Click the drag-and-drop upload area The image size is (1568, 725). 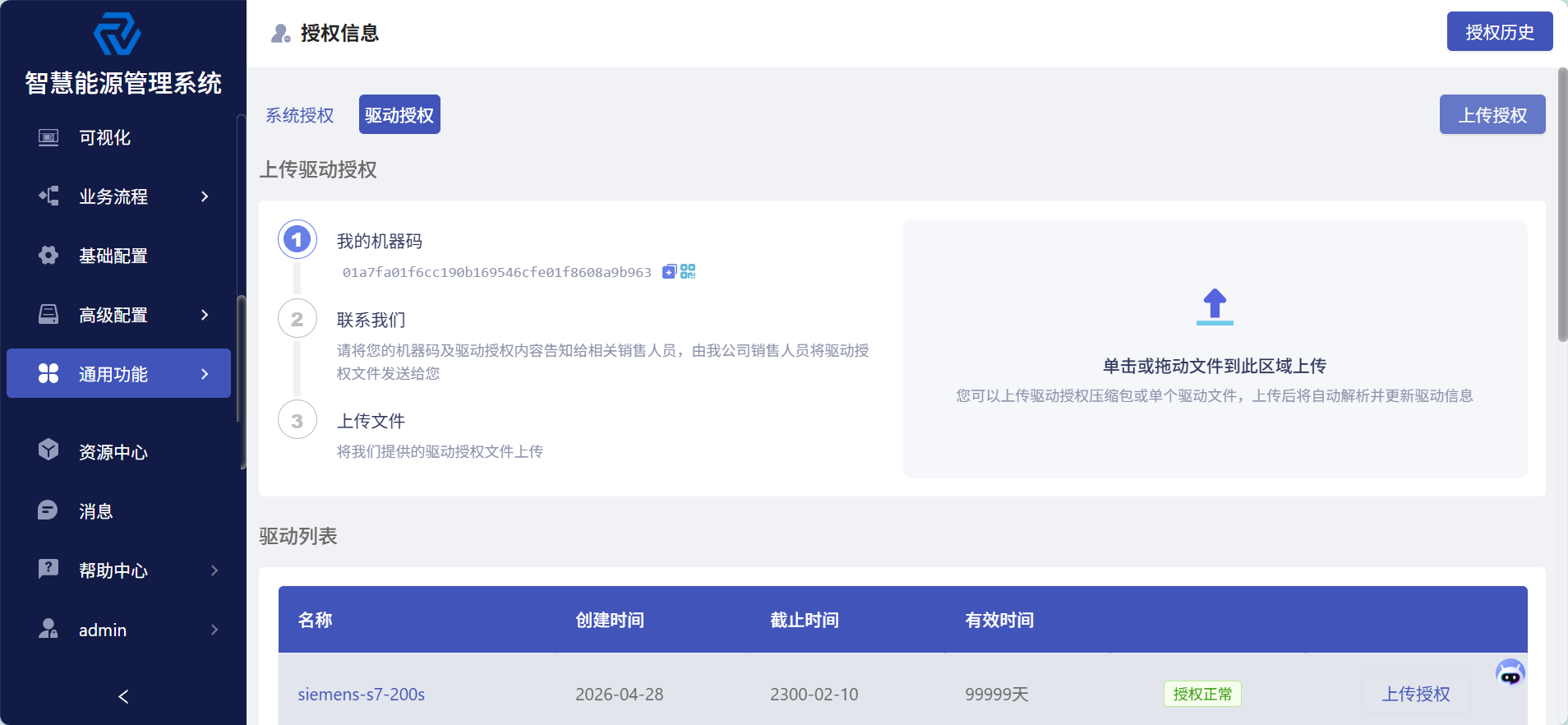(x=1215, y=349)
